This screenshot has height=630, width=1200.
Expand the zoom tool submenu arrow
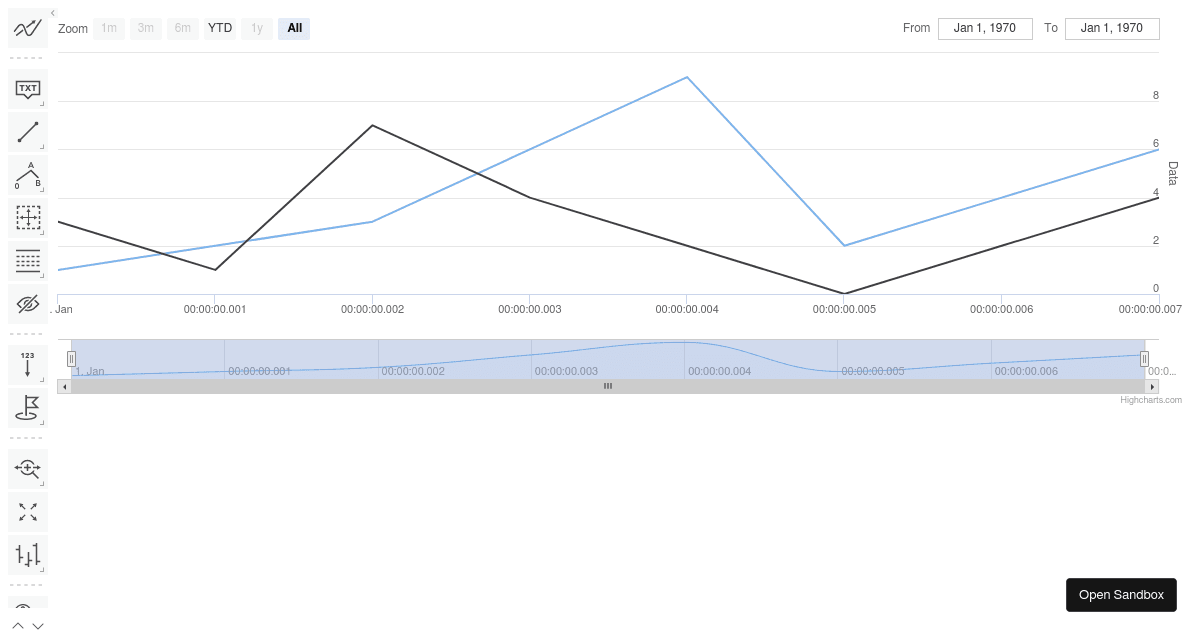42,483
